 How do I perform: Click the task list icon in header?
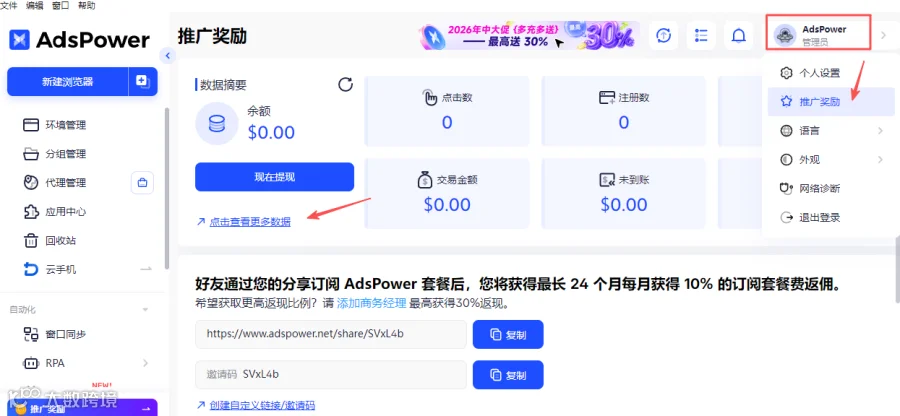pos(701,36)
